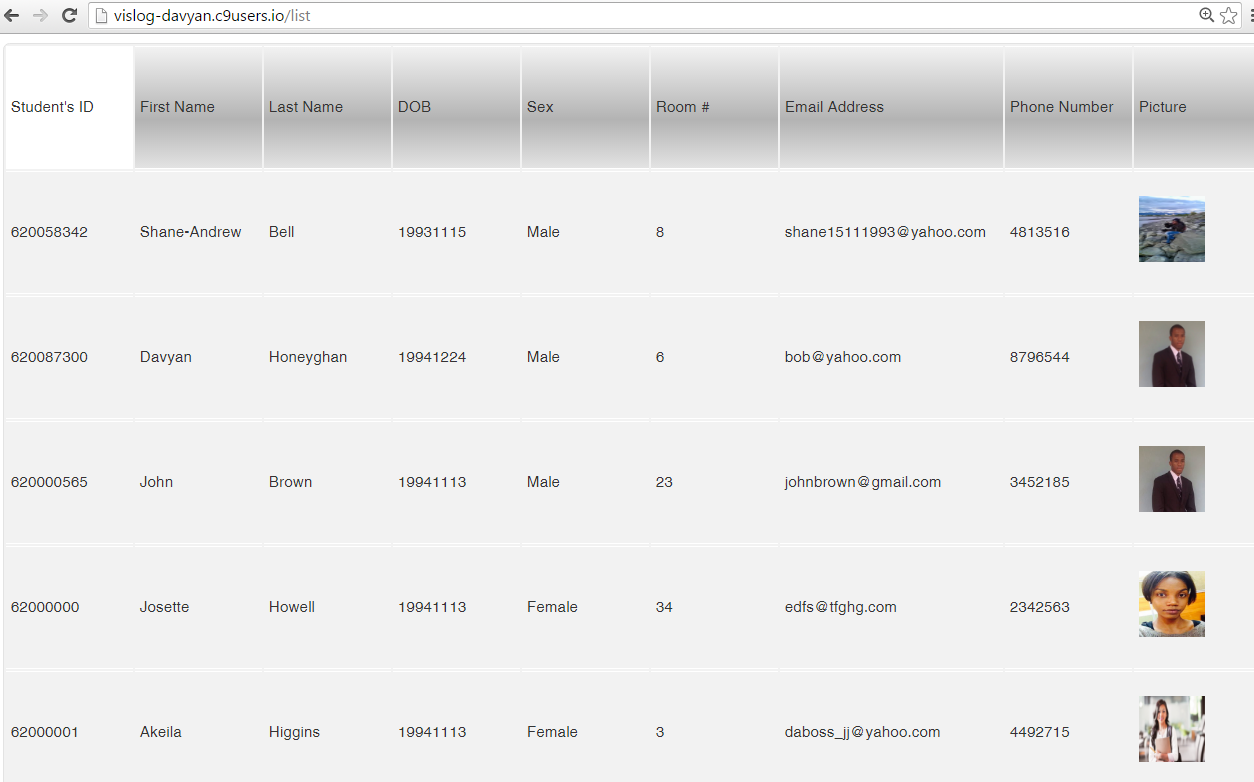The height and width of the screenshot is (782, 1254).
Task: Open Davyan Honeyghan's picture thumbnail
Action: click(1172, 354)
